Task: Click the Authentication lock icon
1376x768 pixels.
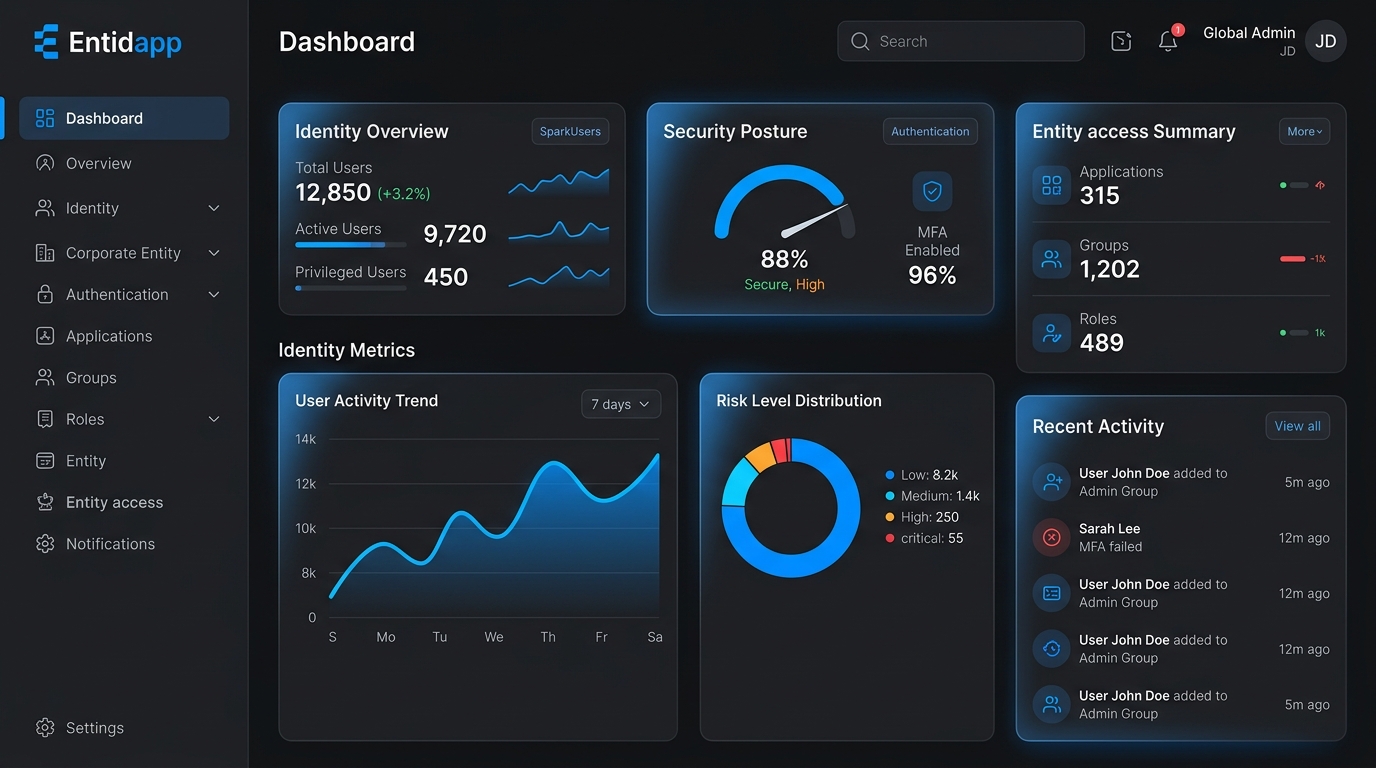Action: (x=45, y=294)
